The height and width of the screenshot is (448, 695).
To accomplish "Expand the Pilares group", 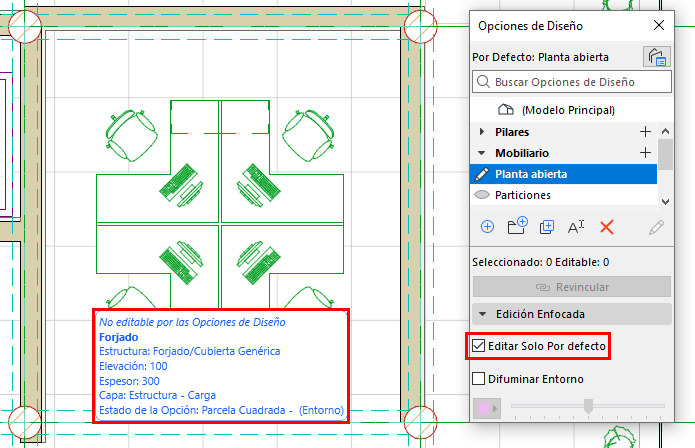I will click(482, 132).
